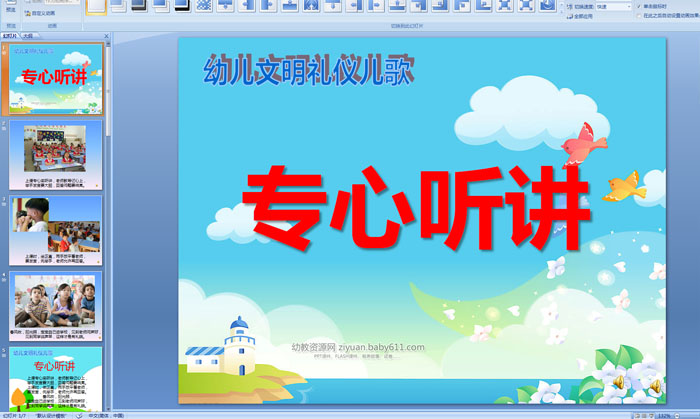The image size is (700, 419).
Task: Apply the Wedge transition
Action: click(311, 5)
